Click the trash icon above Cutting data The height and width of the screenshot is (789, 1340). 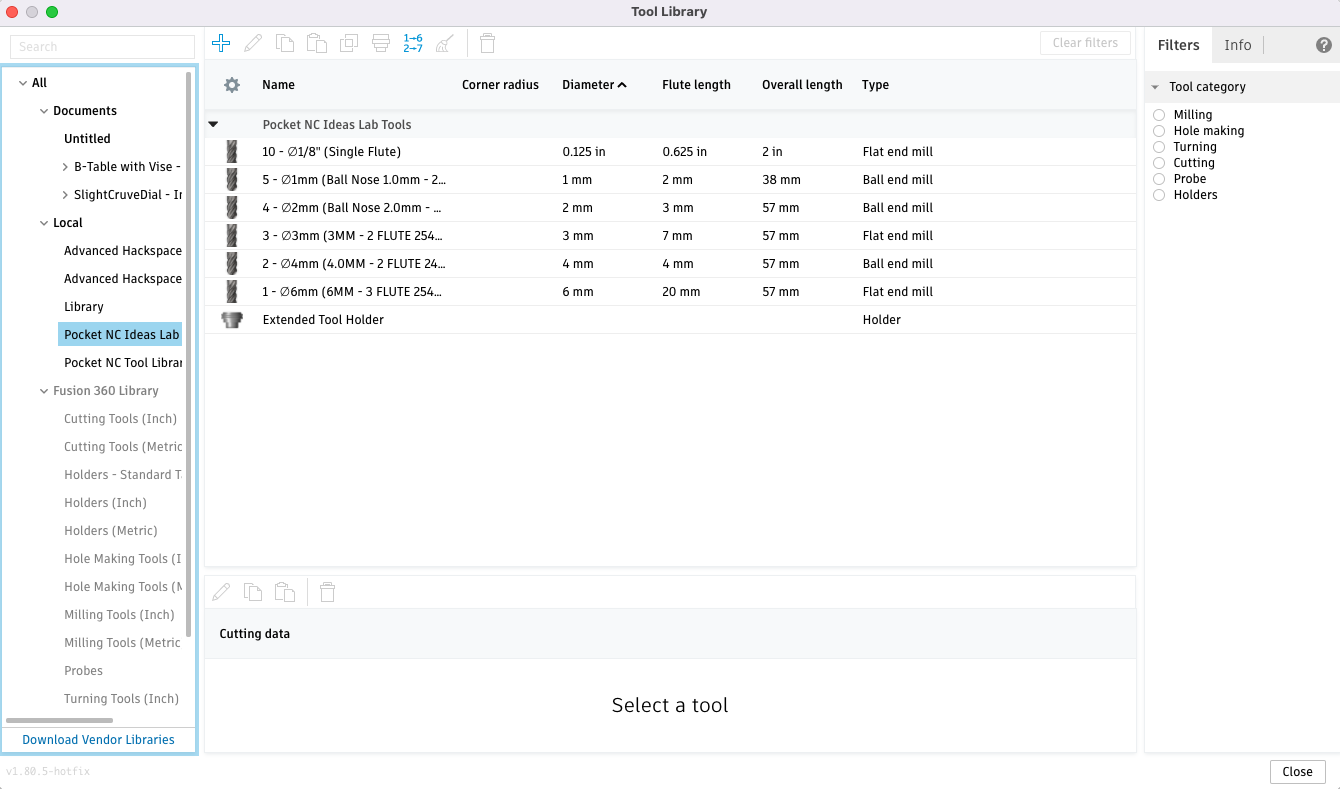coord(327,592)
